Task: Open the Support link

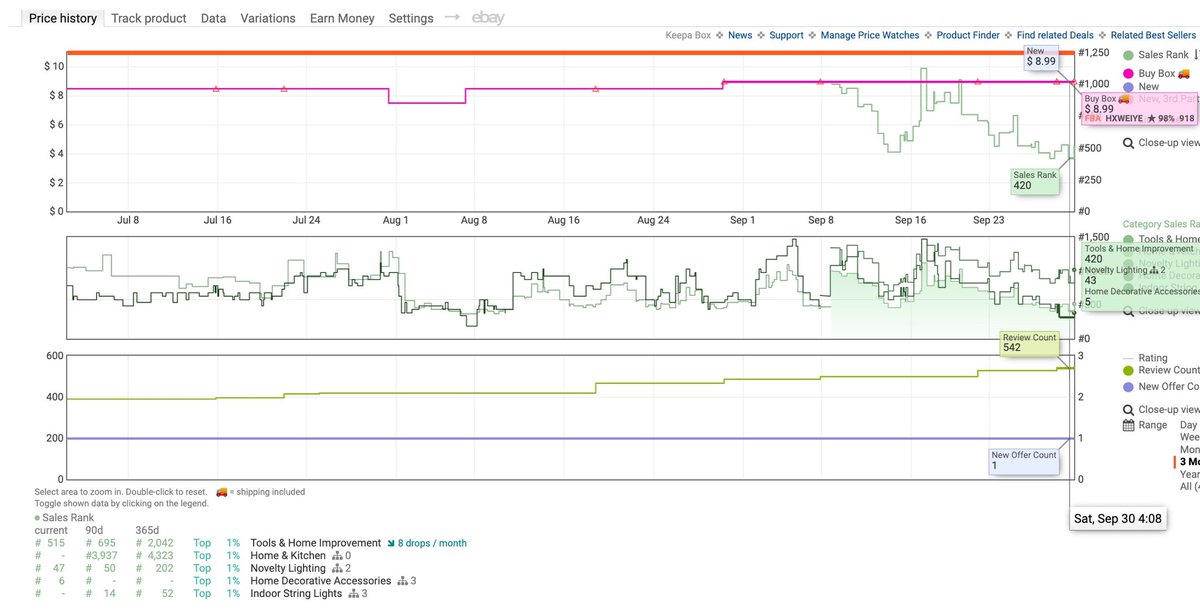Action: point(786,35)
